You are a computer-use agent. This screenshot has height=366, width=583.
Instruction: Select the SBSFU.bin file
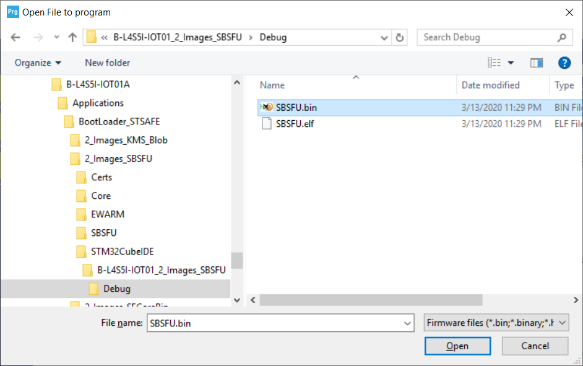(296, 107)
